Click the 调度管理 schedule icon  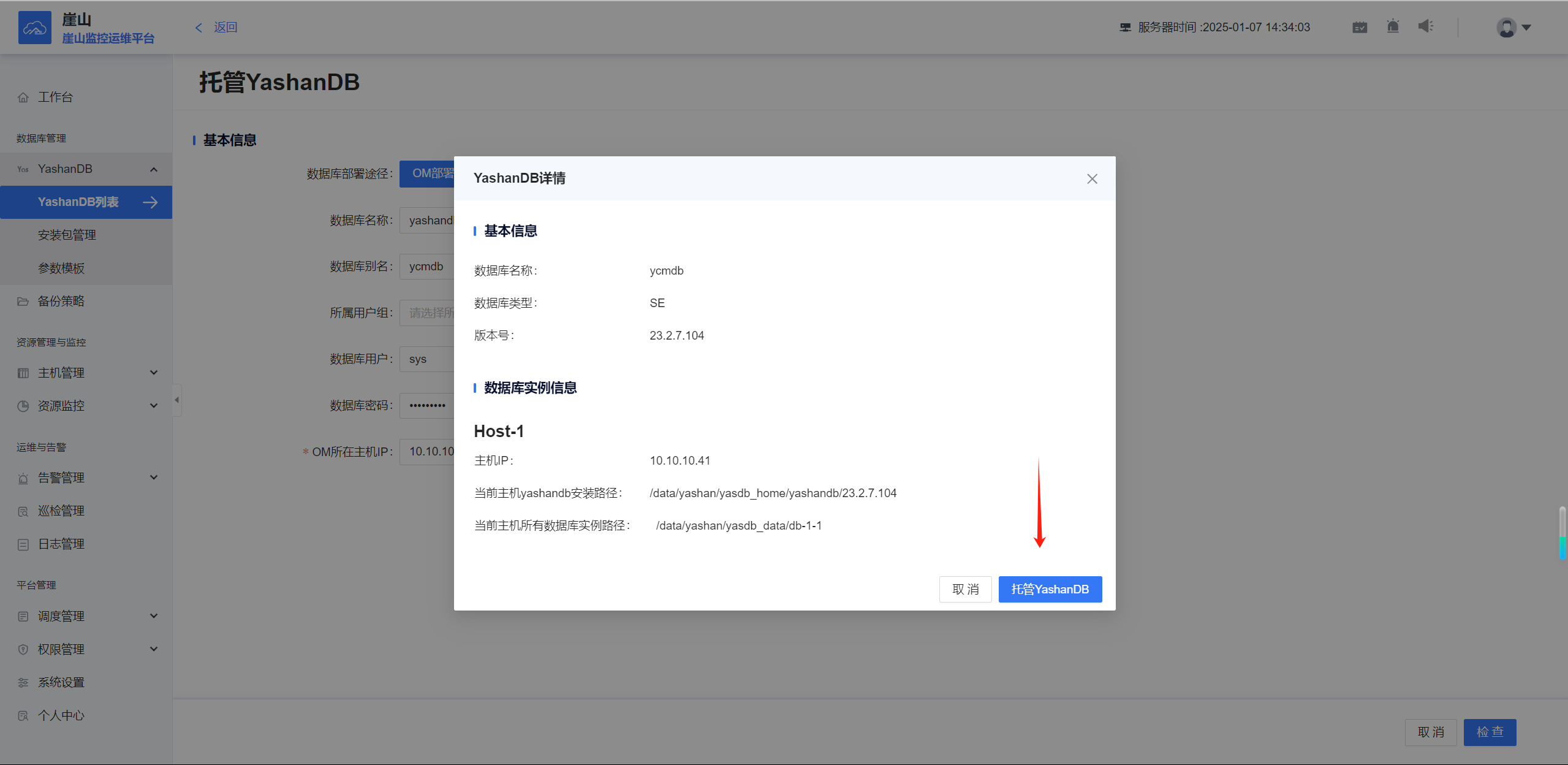23,617
